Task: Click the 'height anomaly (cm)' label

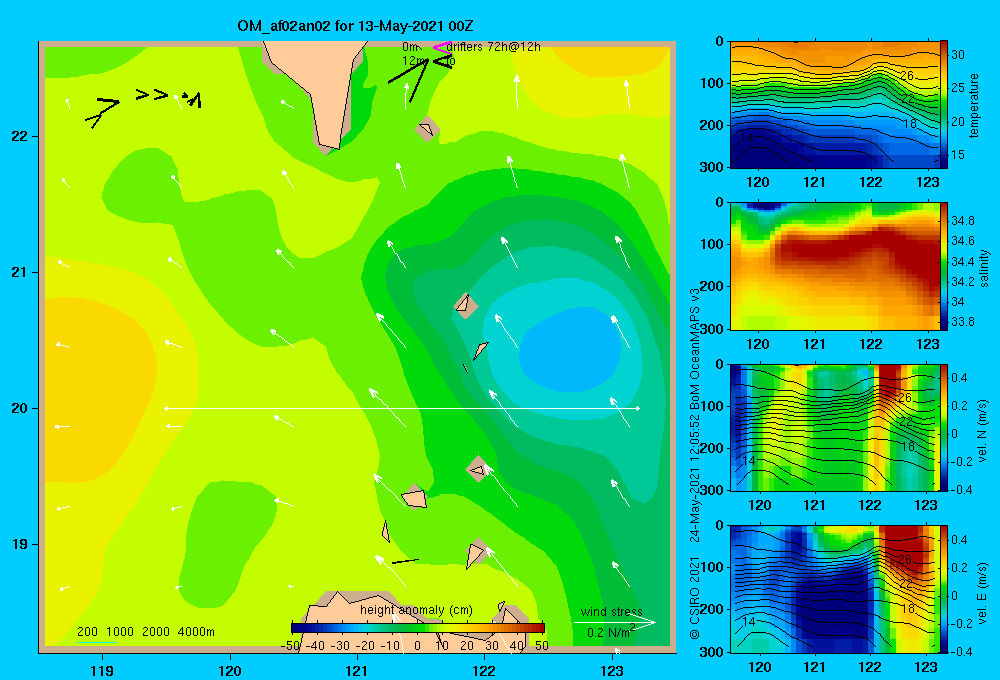Action: [416, 610]
